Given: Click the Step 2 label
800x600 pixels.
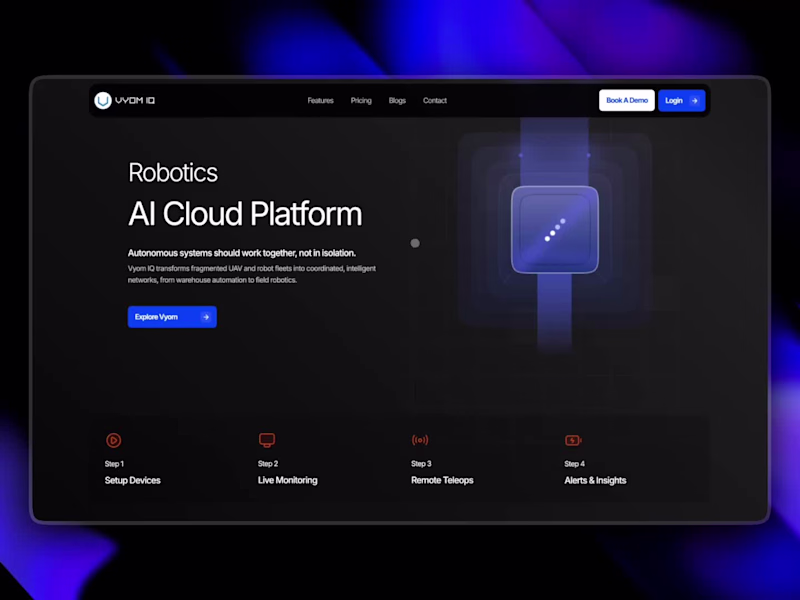Looking at the screenshot, I should pos(268,464).
